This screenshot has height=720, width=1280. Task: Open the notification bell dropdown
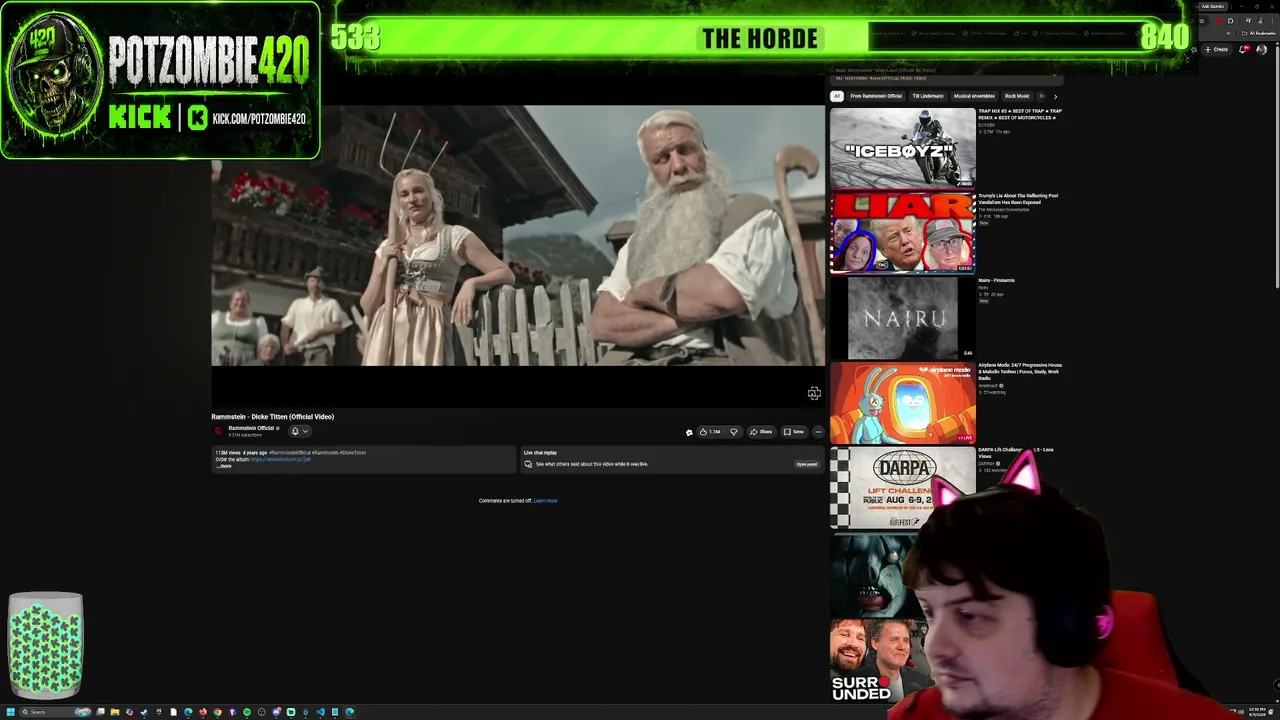299,431
